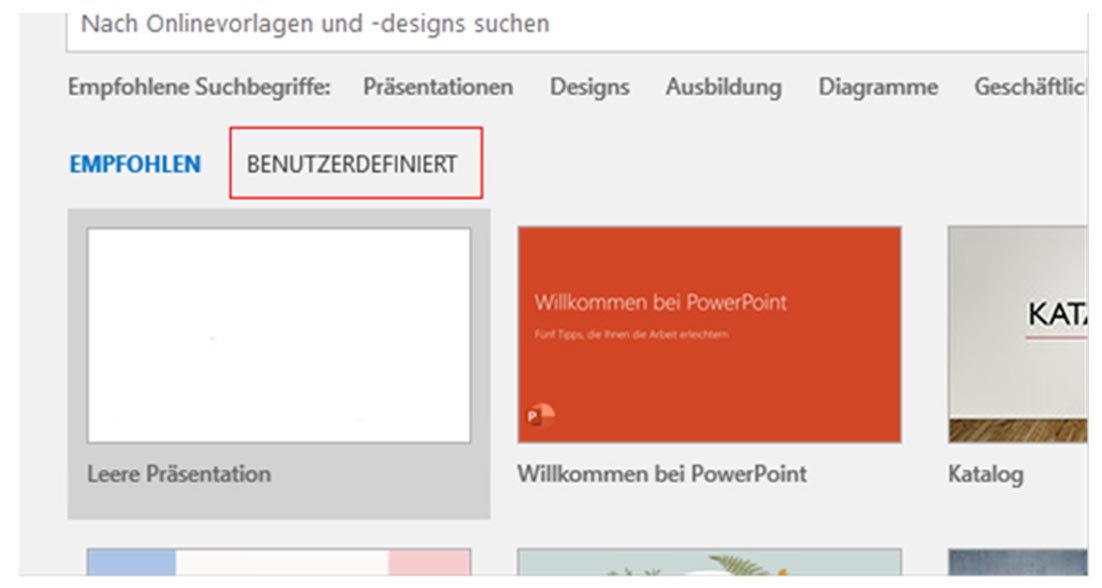Click the Katalog caption text

[985, 475]
